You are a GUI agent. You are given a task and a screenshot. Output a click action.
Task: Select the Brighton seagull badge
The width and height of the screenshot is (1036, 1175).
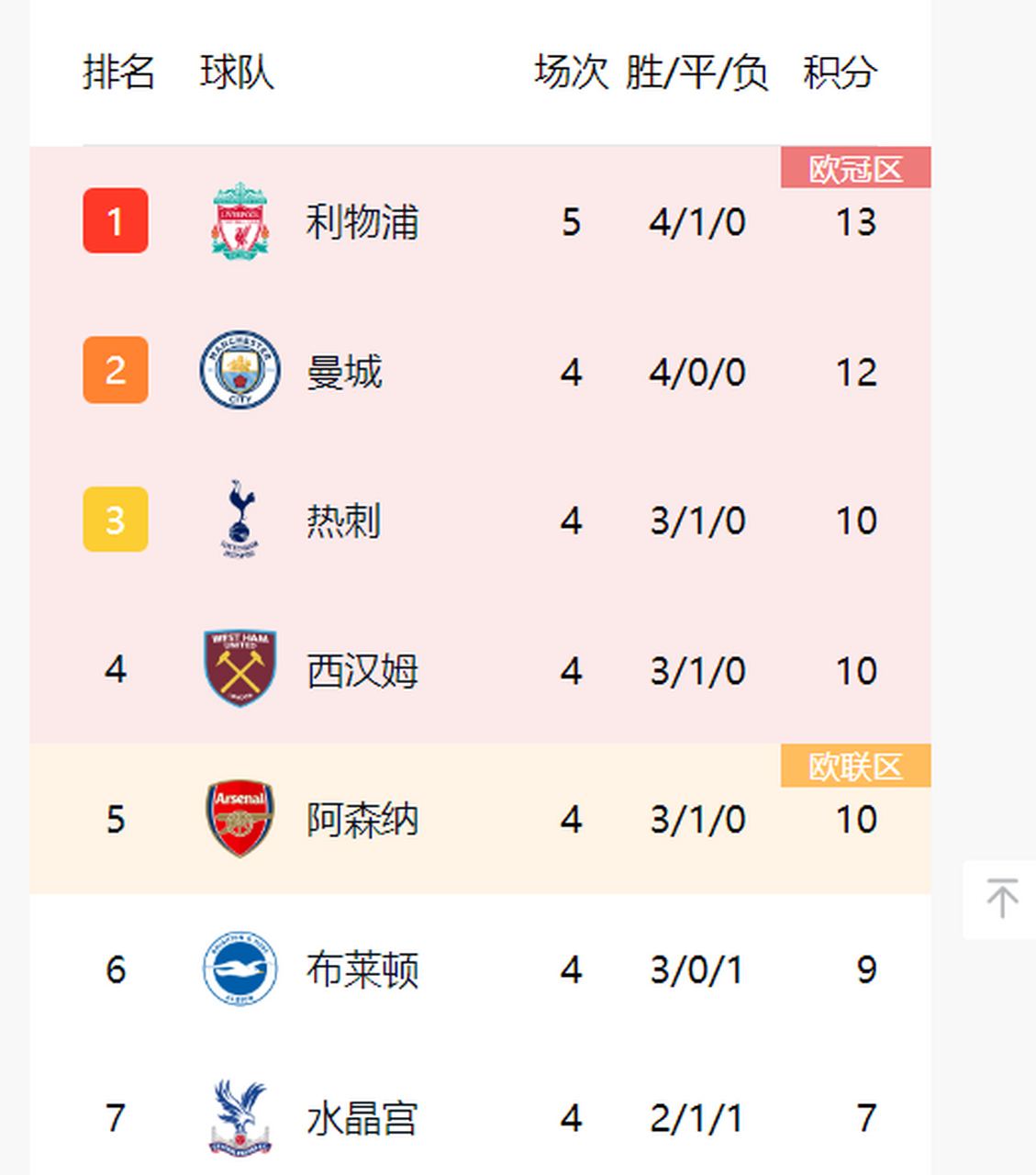coord(240,969)
